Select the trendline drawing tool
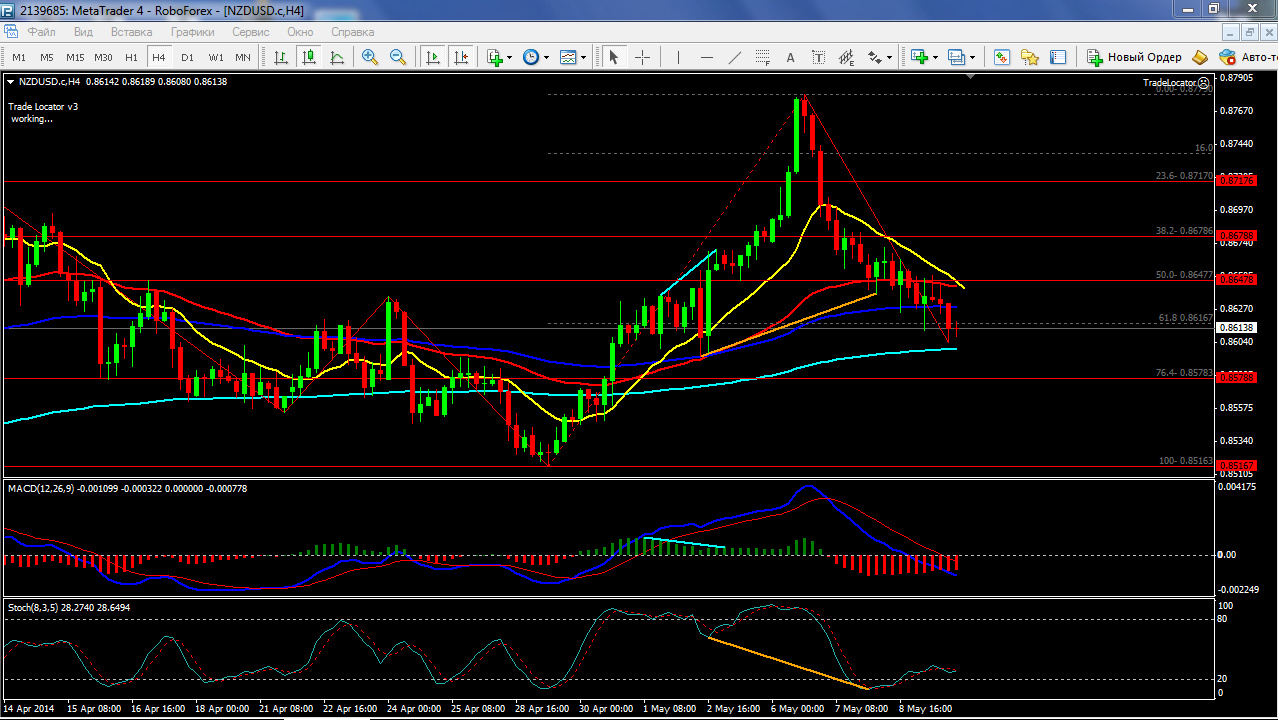The image size is (1278, 720). point(735,57)
